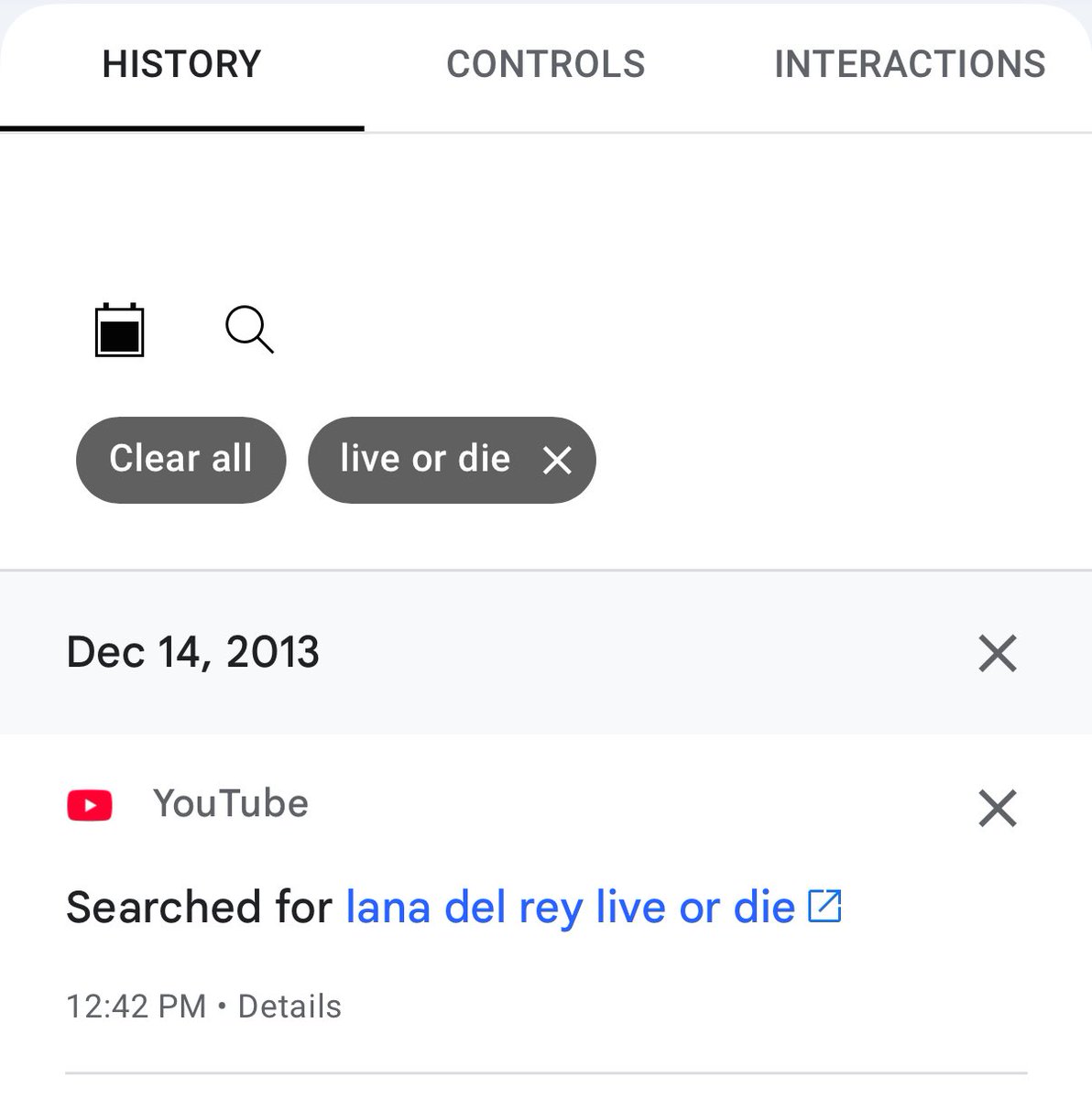The width and height of the screenshot is (1092, 1099).
Task: Click the 12:42 PM timestamp
Action: [136, 1006]
